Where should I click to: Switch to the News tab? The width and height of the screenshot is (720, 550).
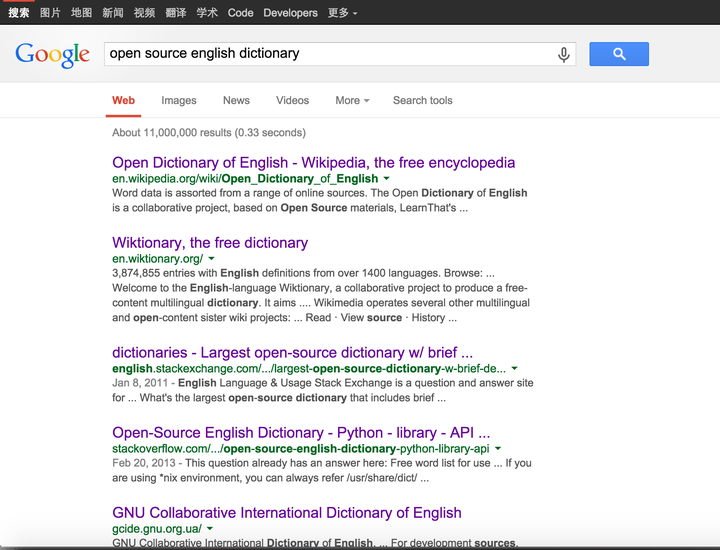(x=236, y=101)
